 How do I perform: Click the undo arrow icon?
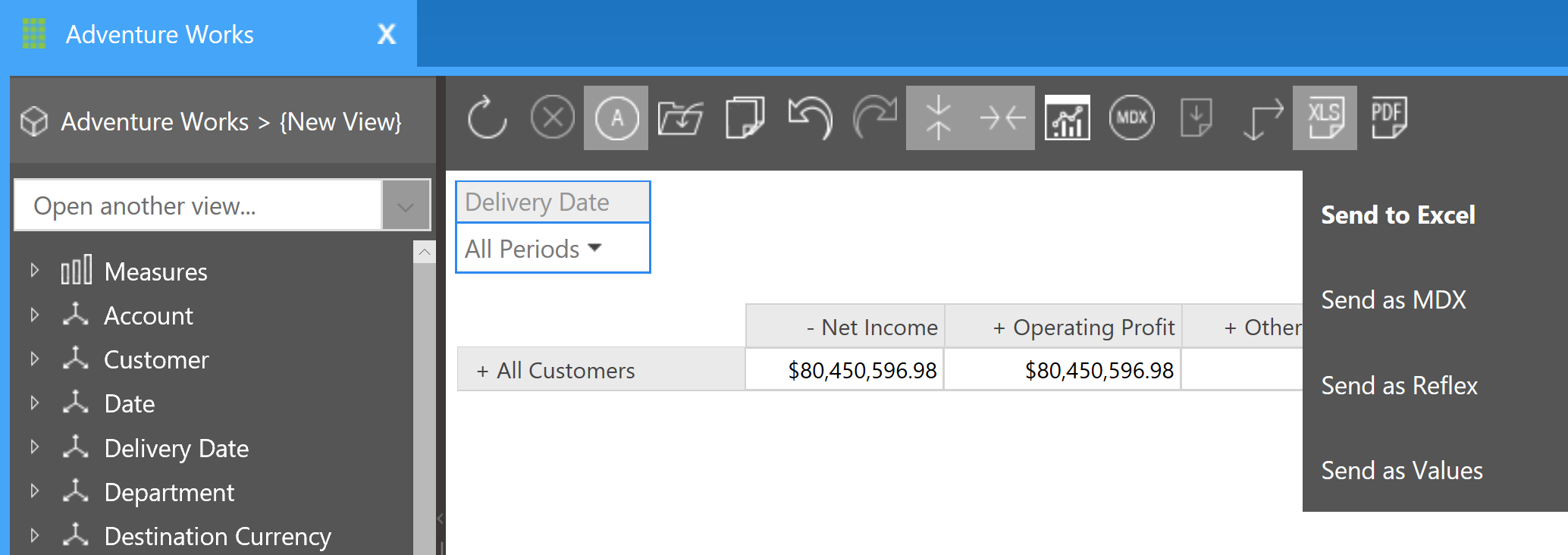click(810, 118)
